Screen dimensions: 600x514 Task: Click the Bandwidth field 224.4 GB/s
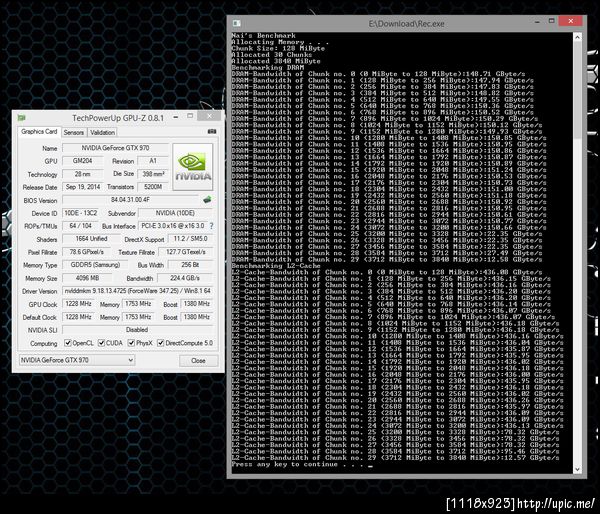[x=185, y=278]
